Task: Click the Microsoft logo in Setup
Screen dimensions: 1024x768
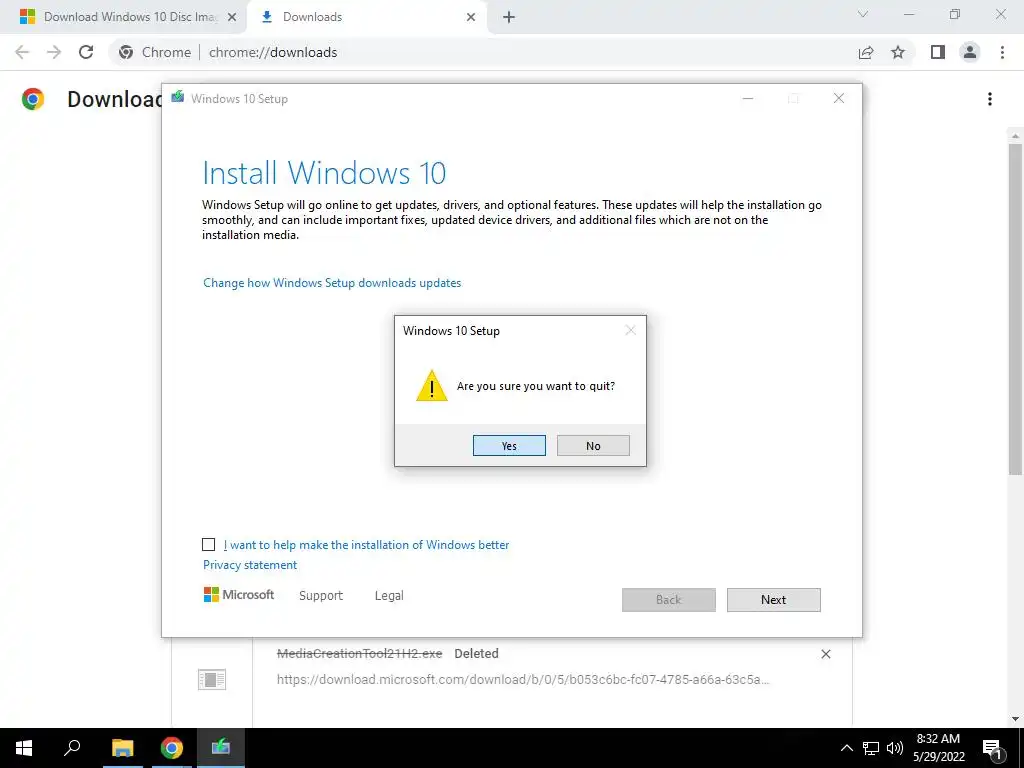Action: [x=239, y=595]
